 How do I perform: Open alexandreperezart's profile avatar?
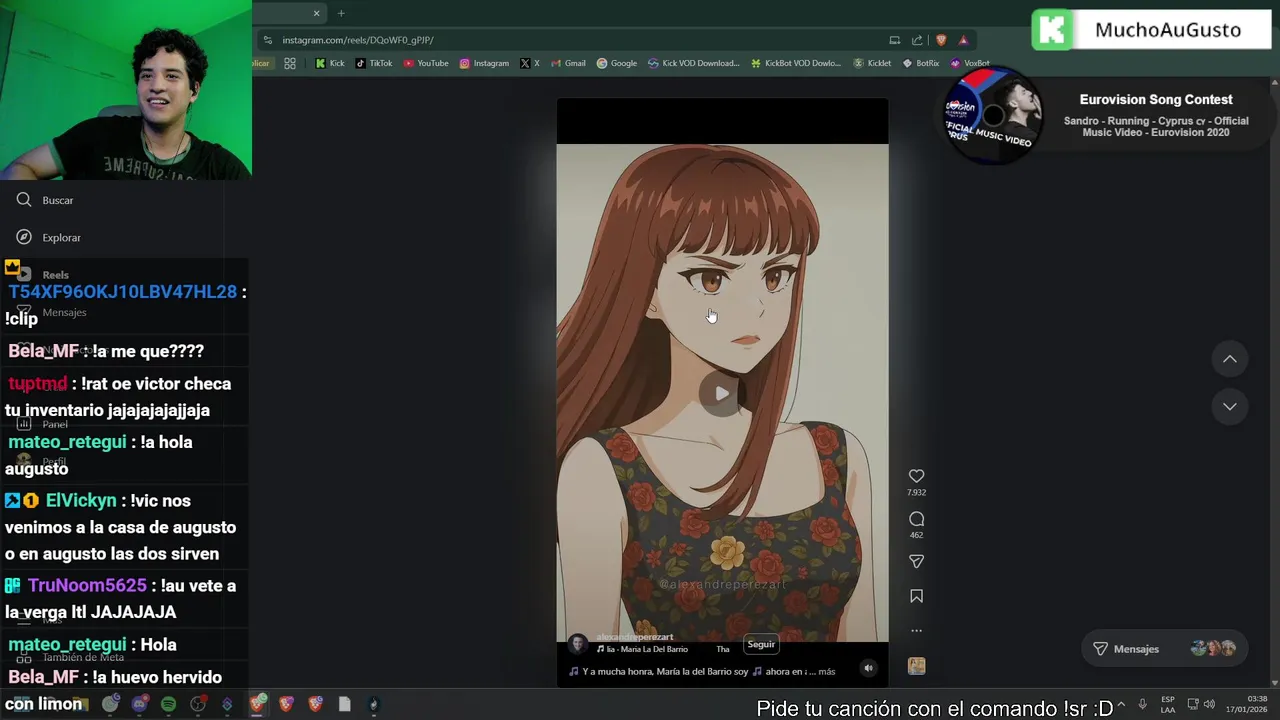click(x=578, y=643)
